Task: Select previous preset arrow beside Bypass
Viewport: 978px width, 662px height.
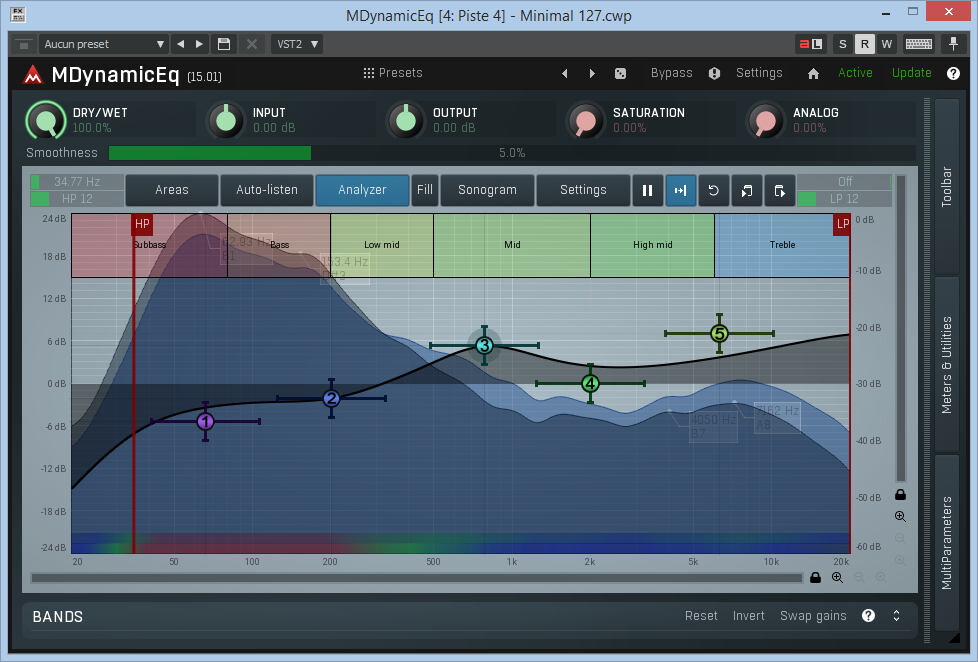Action: click(x=564, y=74)
